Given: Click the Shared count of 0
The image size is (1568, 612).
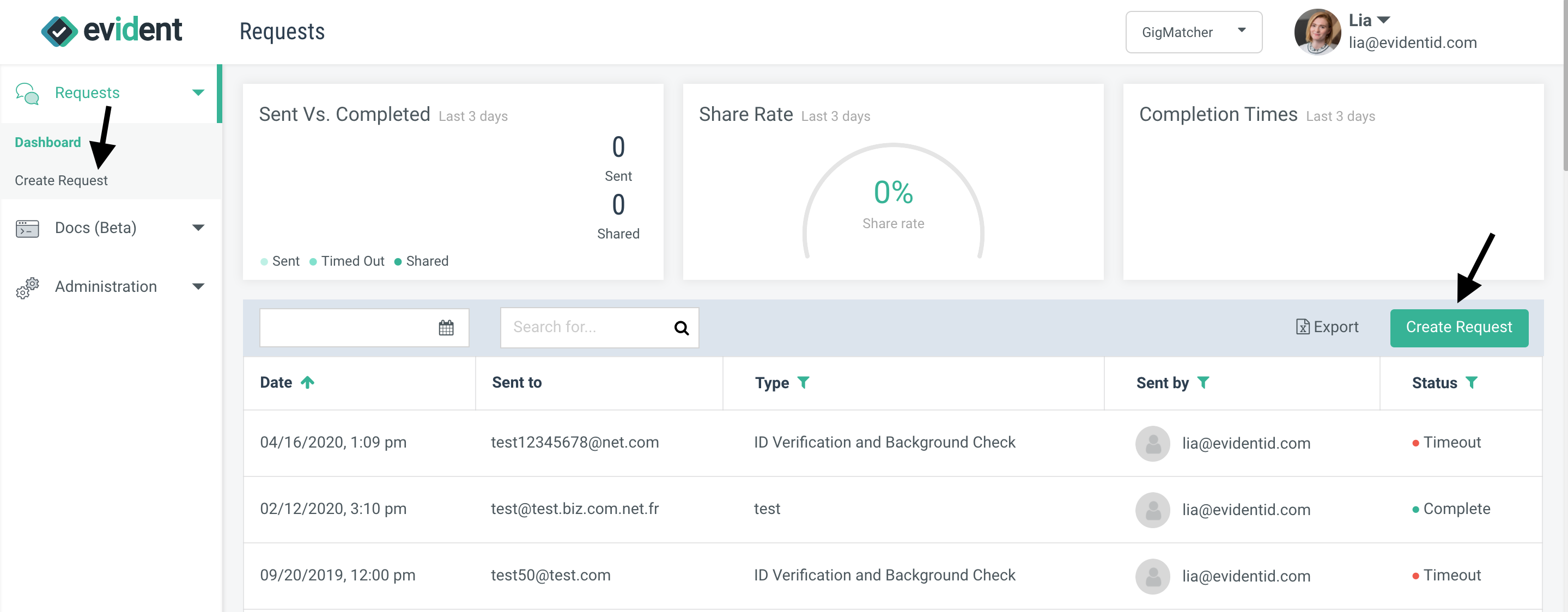Looking at the screenshot, I should pyautogui.click(x=618, y=205).
